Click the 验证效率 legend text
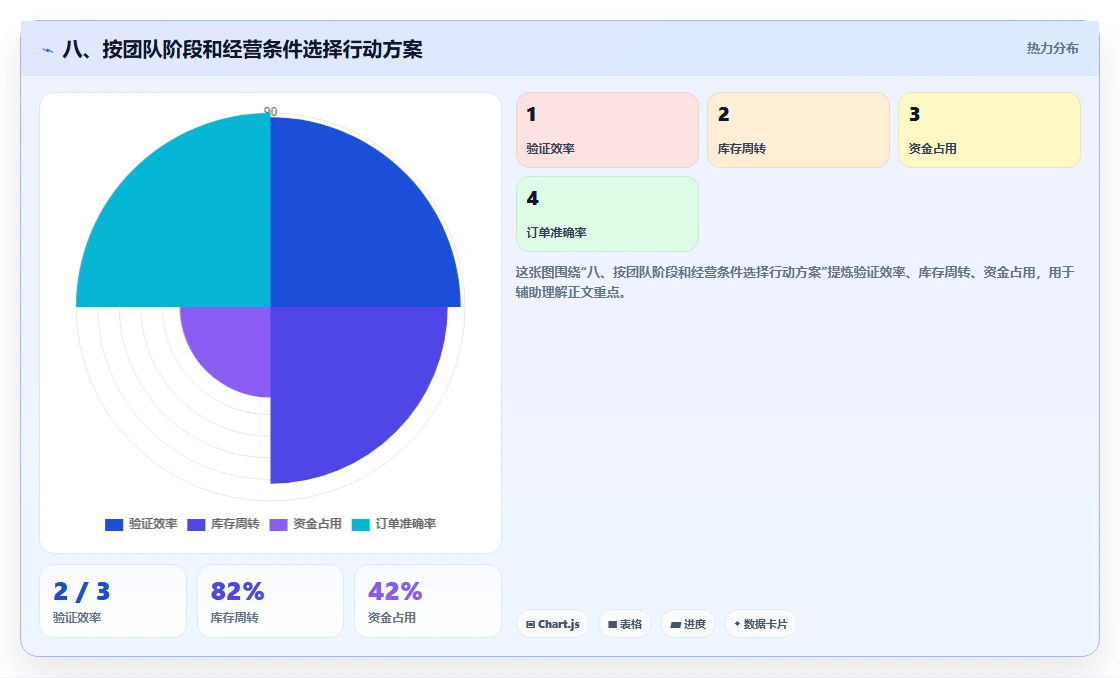 click(x=153, y=524)
